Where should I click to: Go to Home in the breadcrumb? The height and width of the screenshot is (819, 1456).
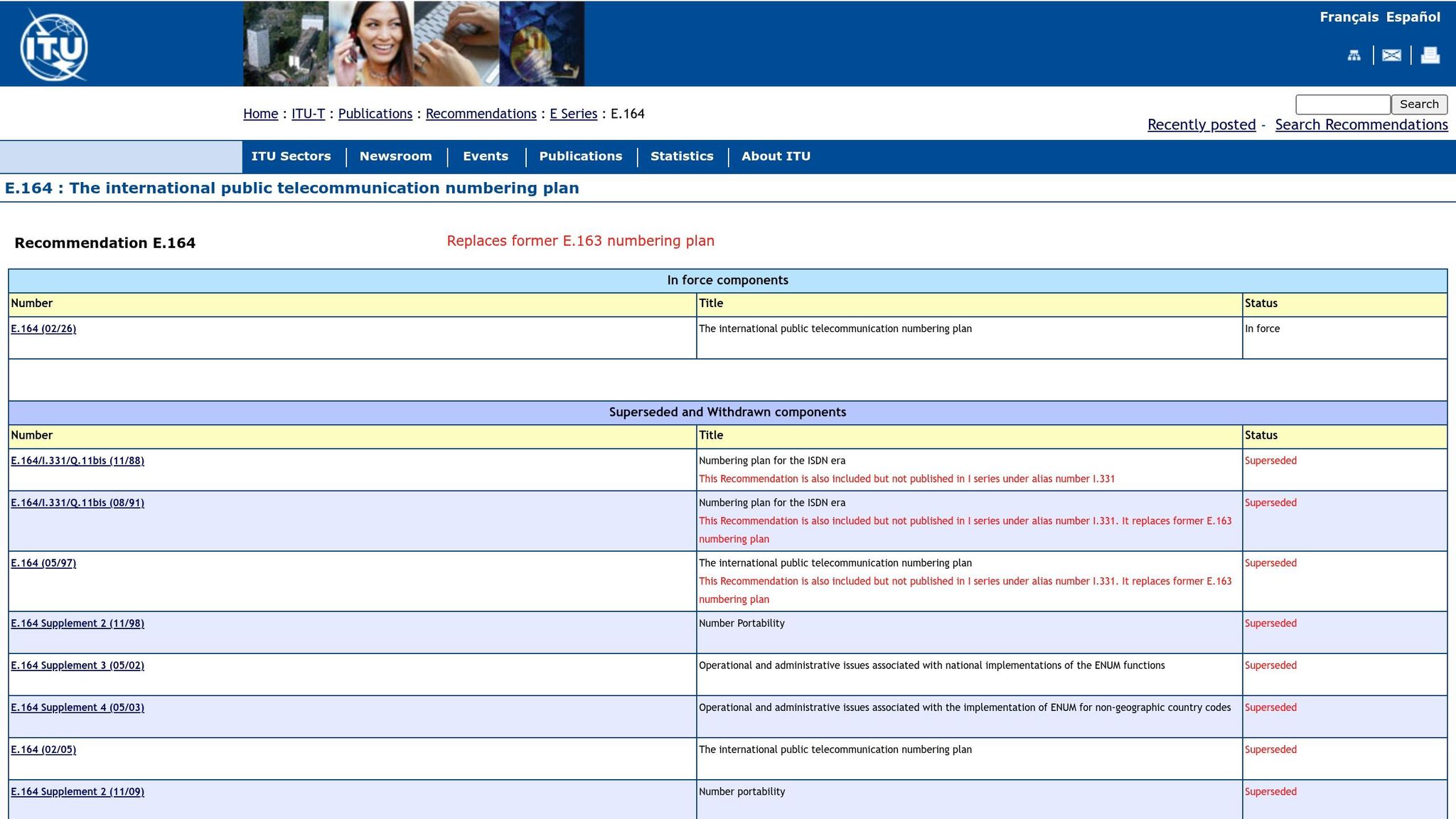coord(260,114)
